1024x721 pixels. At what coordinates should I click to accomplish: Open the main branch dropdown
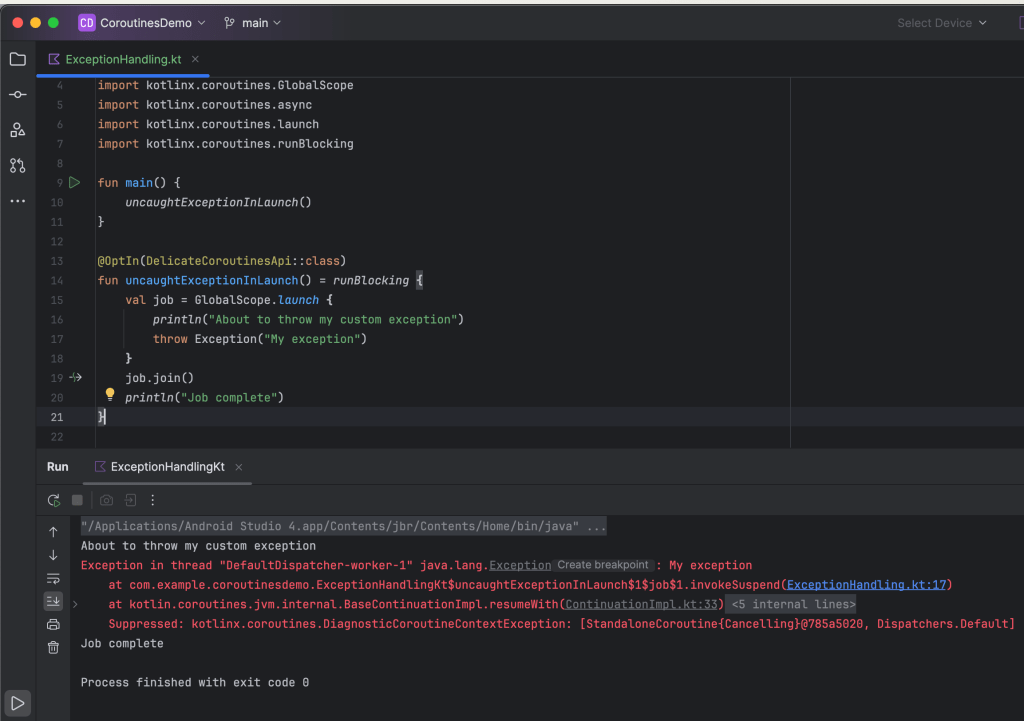[253, 23]
